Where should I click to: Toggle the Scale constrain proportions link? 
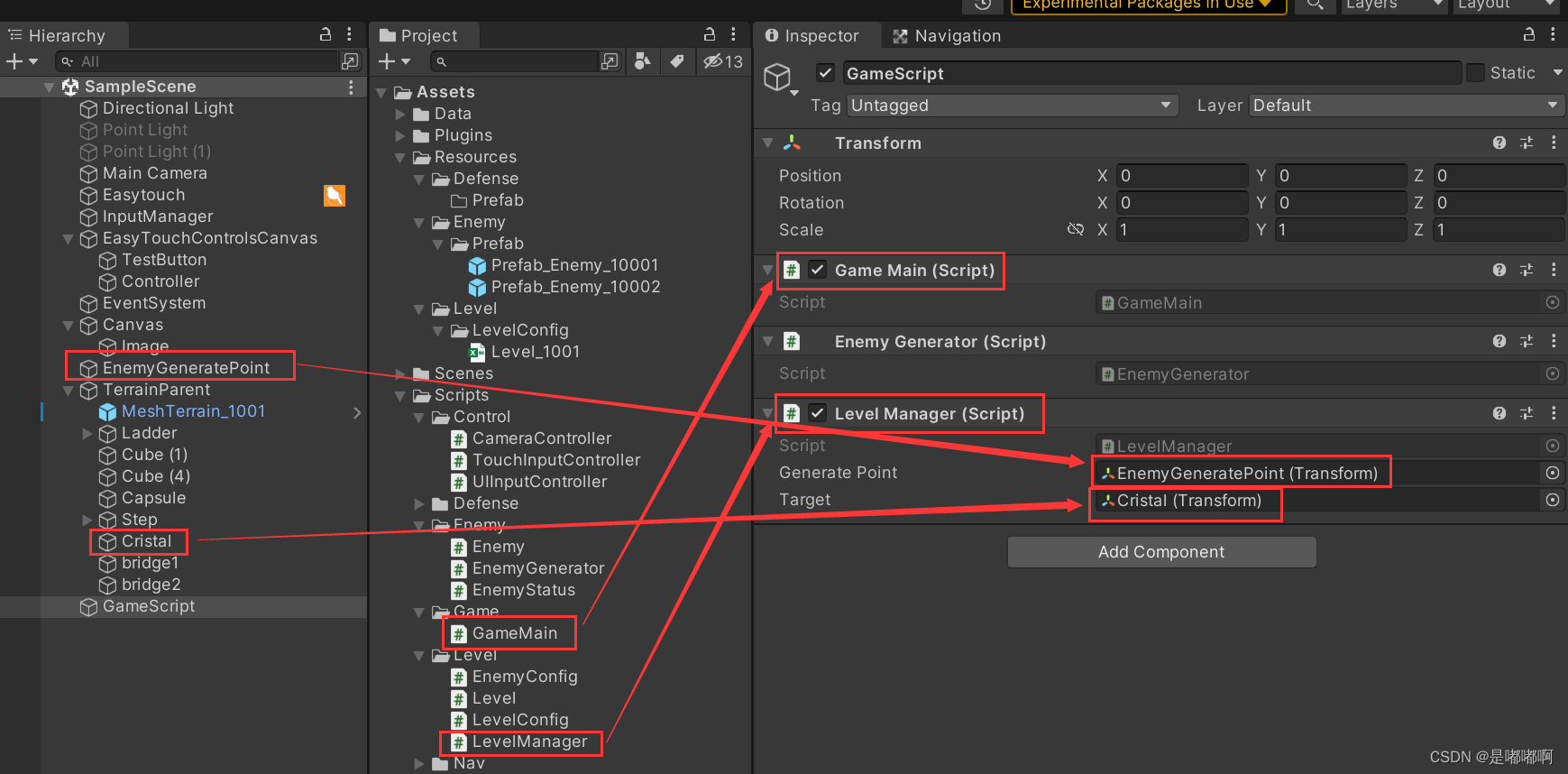[1076, 229]
